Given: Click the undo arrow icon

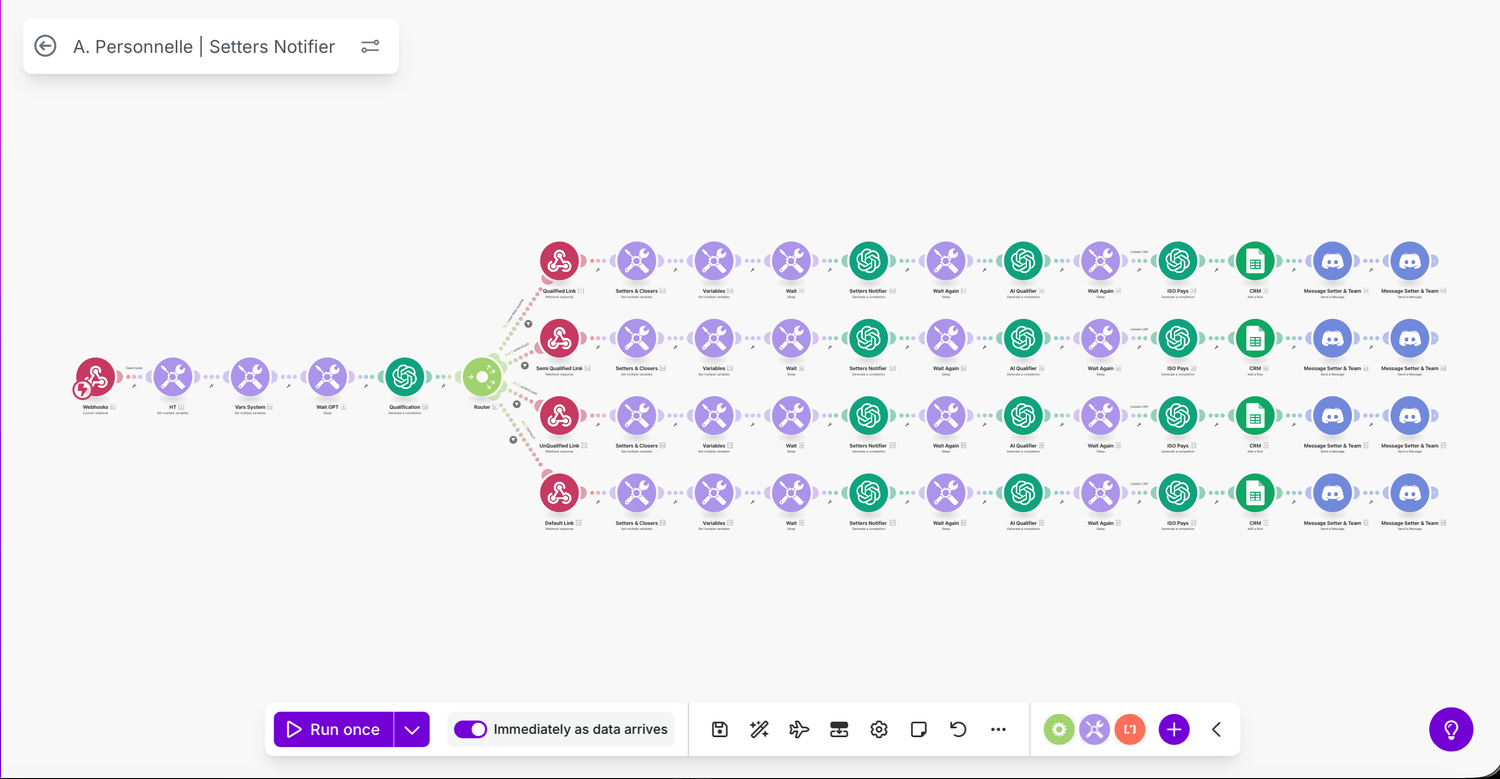Looking at the screenshot, I should [x=958, y=730].
